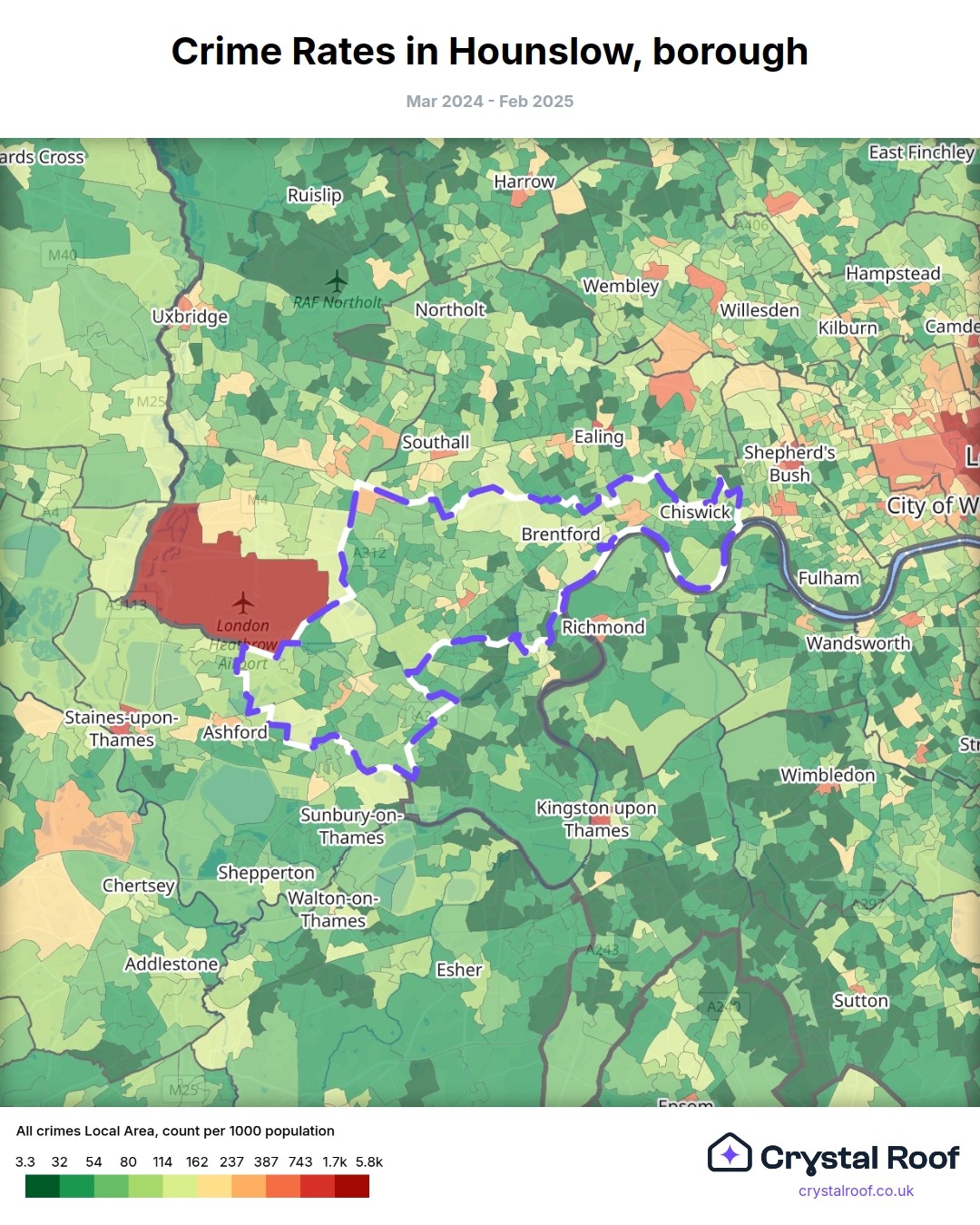Click the Wimbledon place label
The height and width of the screenshot is (1225, 980).
tap(827, 775)
